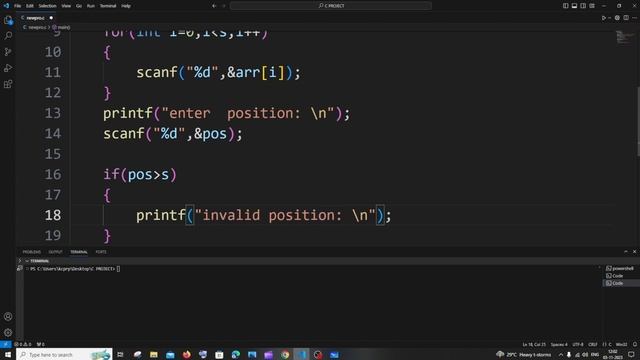Open run options dropdown next to play

(x=609, y=18)
